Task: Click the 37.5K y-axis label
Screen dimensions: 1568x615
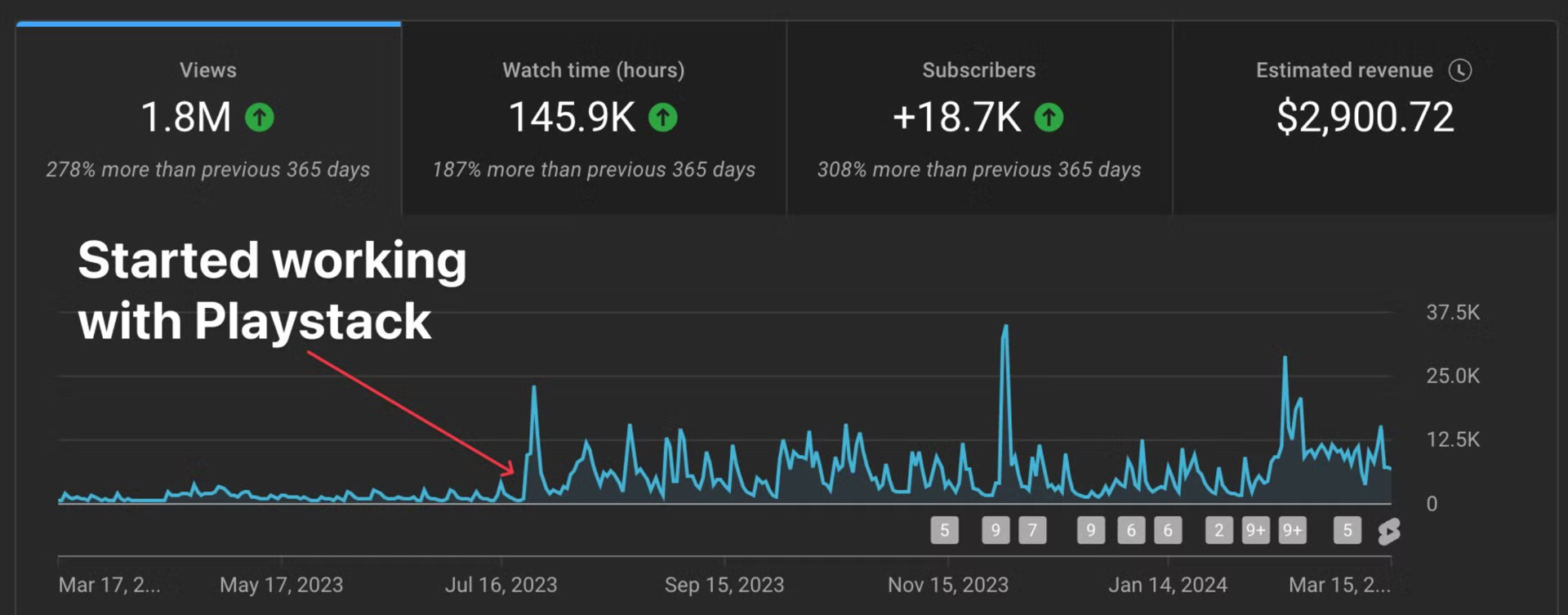Action: pos(1453,312)
